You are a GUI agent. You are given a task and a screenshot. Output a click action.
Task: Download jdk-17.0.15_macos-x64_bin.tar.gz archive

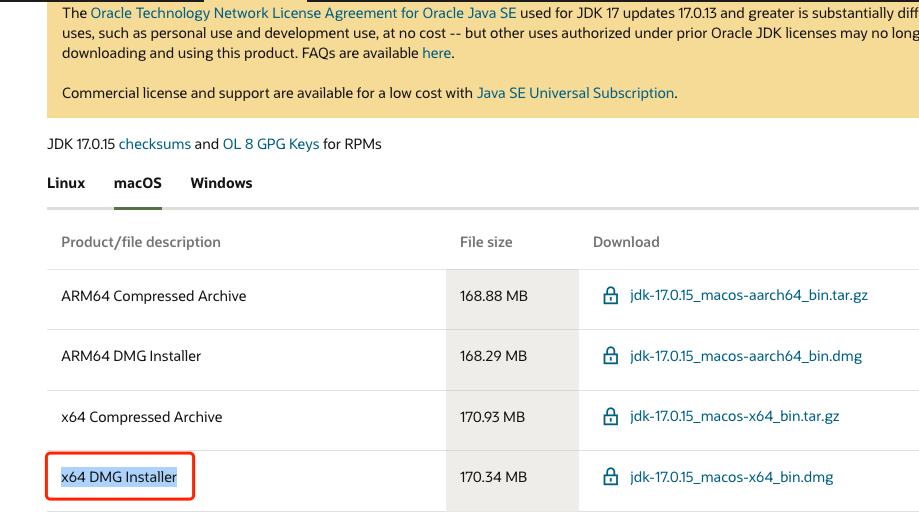tap(735, 417)
